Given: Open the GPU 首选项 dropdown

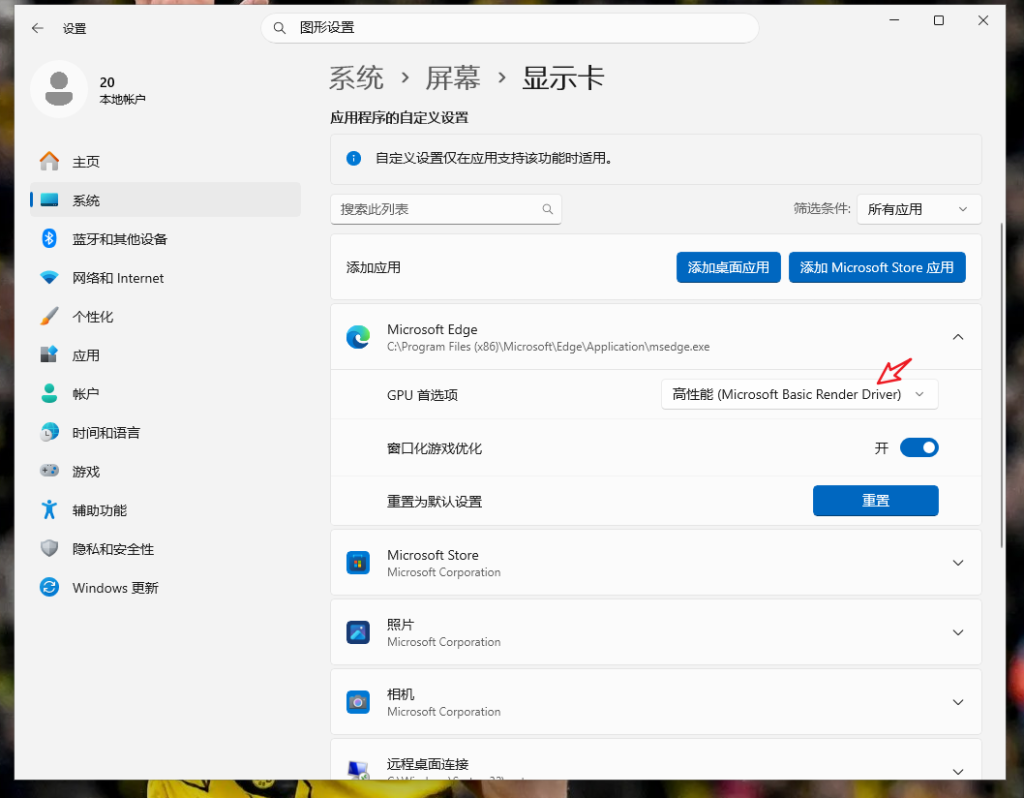Looking at the screenshot, I should pyautogui.click(x=799, y=394).
